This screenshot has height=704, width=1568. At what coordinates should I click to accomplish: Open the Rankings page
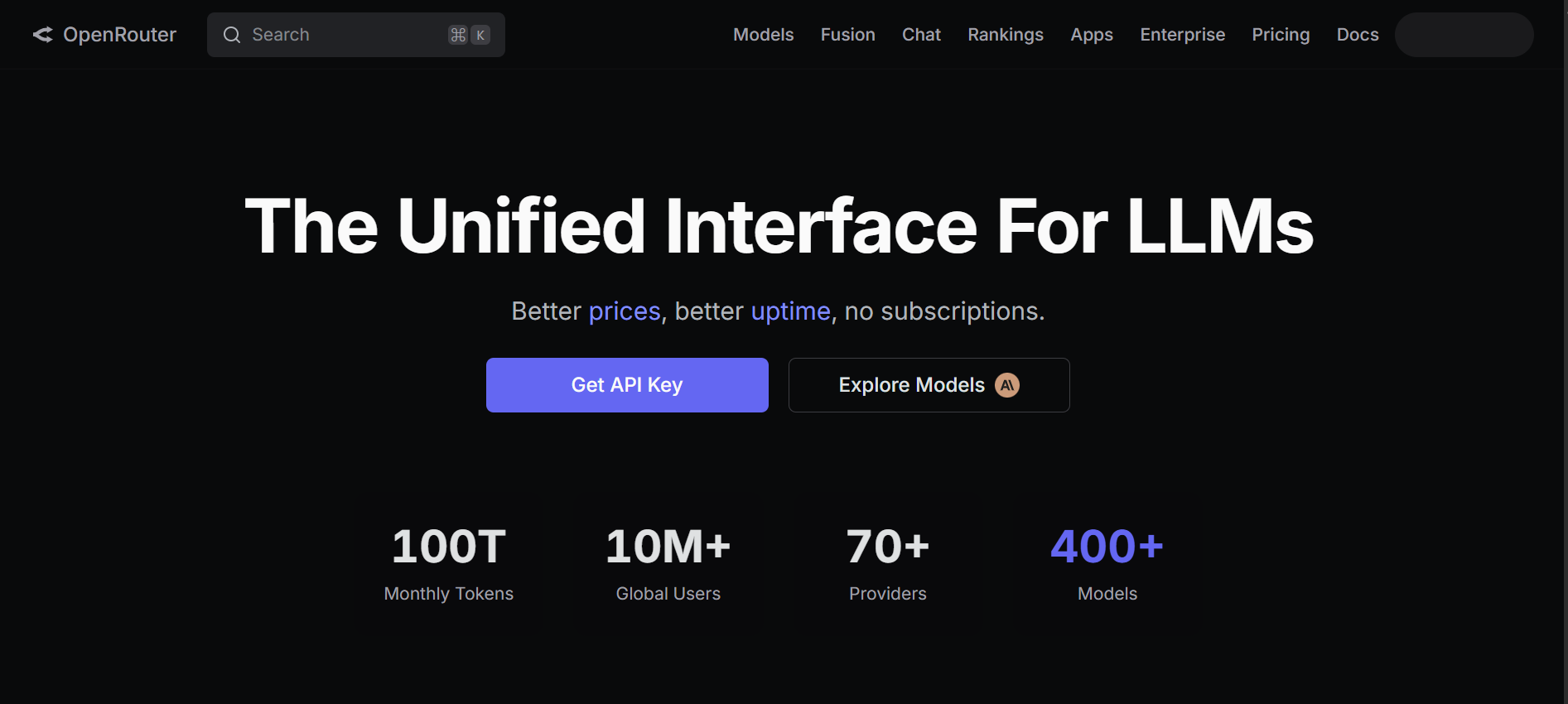click(x=1006, y=35)
